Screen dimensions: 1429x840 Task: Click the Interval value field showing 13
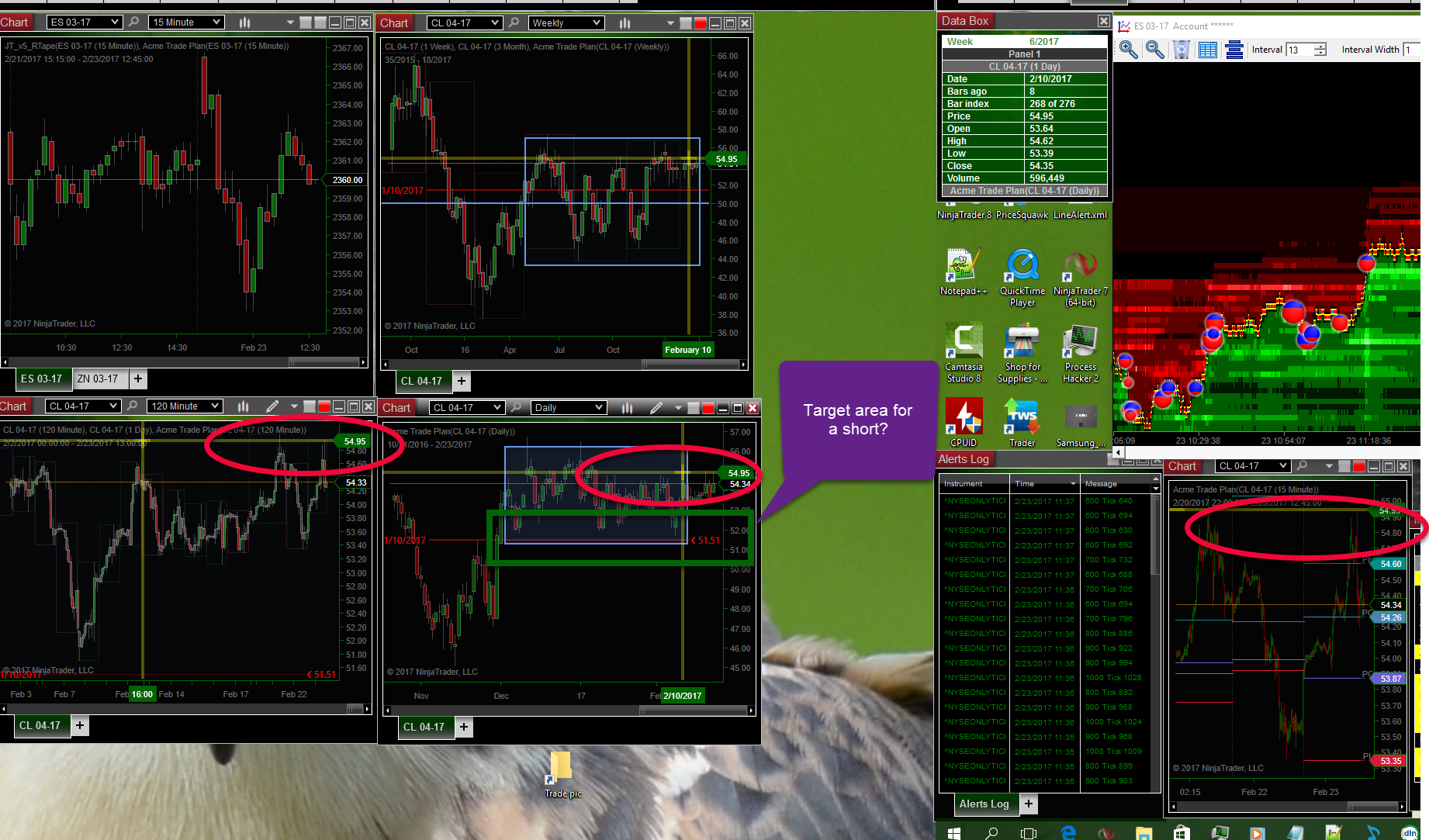click(x=1299, y=50)
